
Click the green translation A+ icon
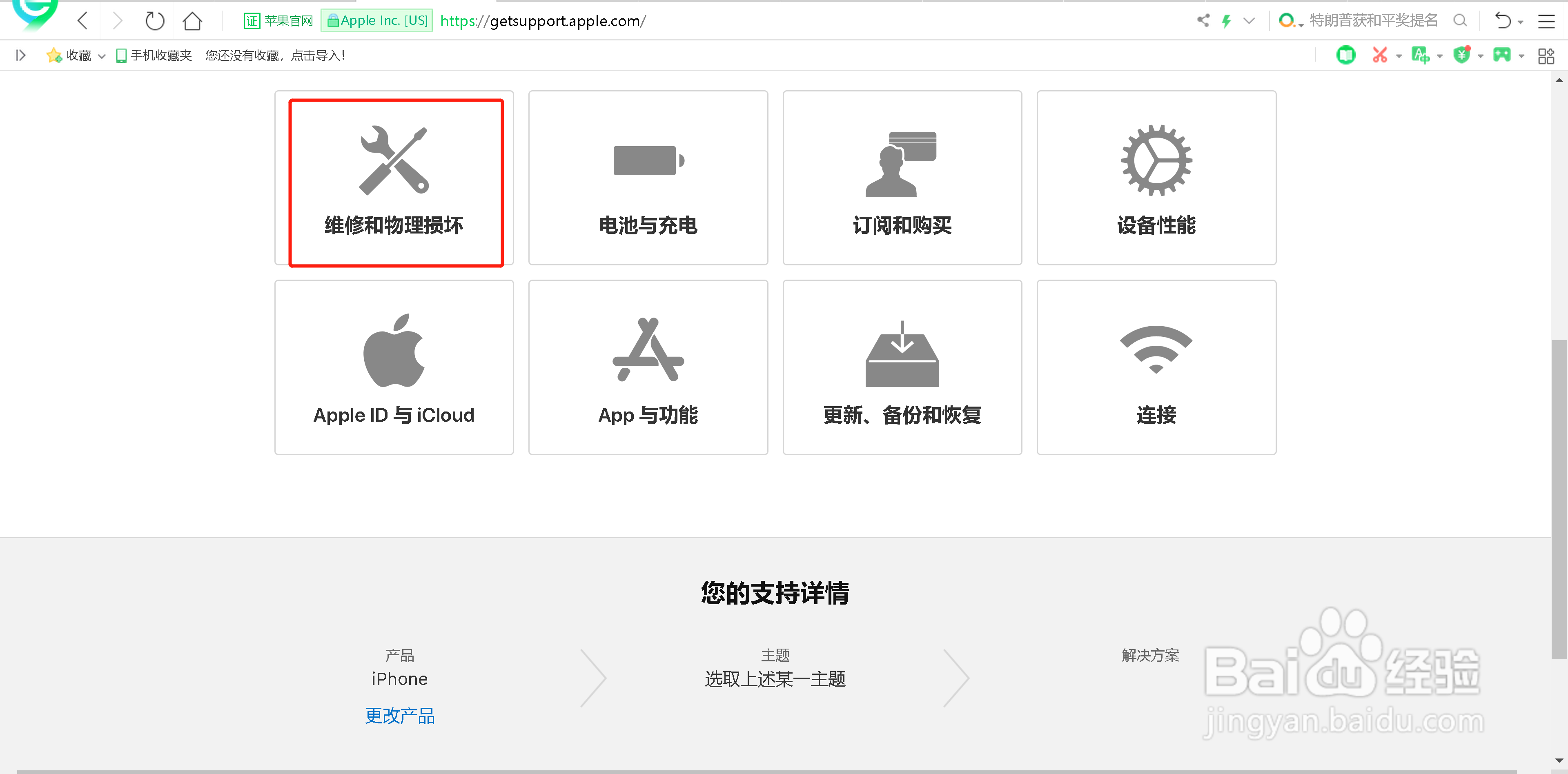tap(1422, 56)
